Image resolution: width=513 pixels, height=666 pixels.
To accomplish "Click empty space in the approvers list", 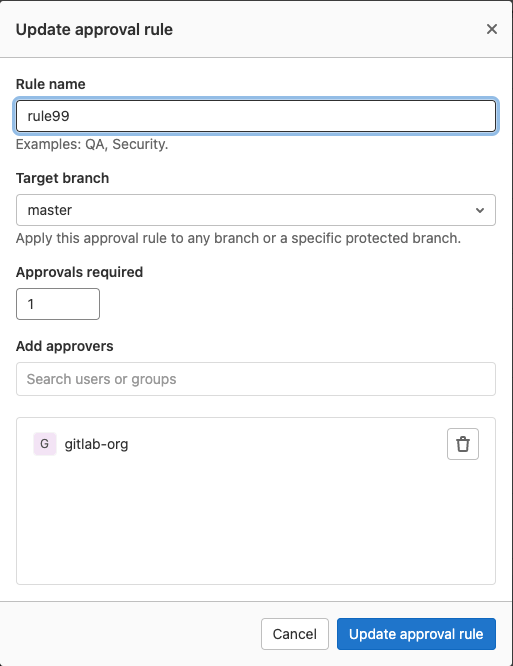I will (256, 522).
